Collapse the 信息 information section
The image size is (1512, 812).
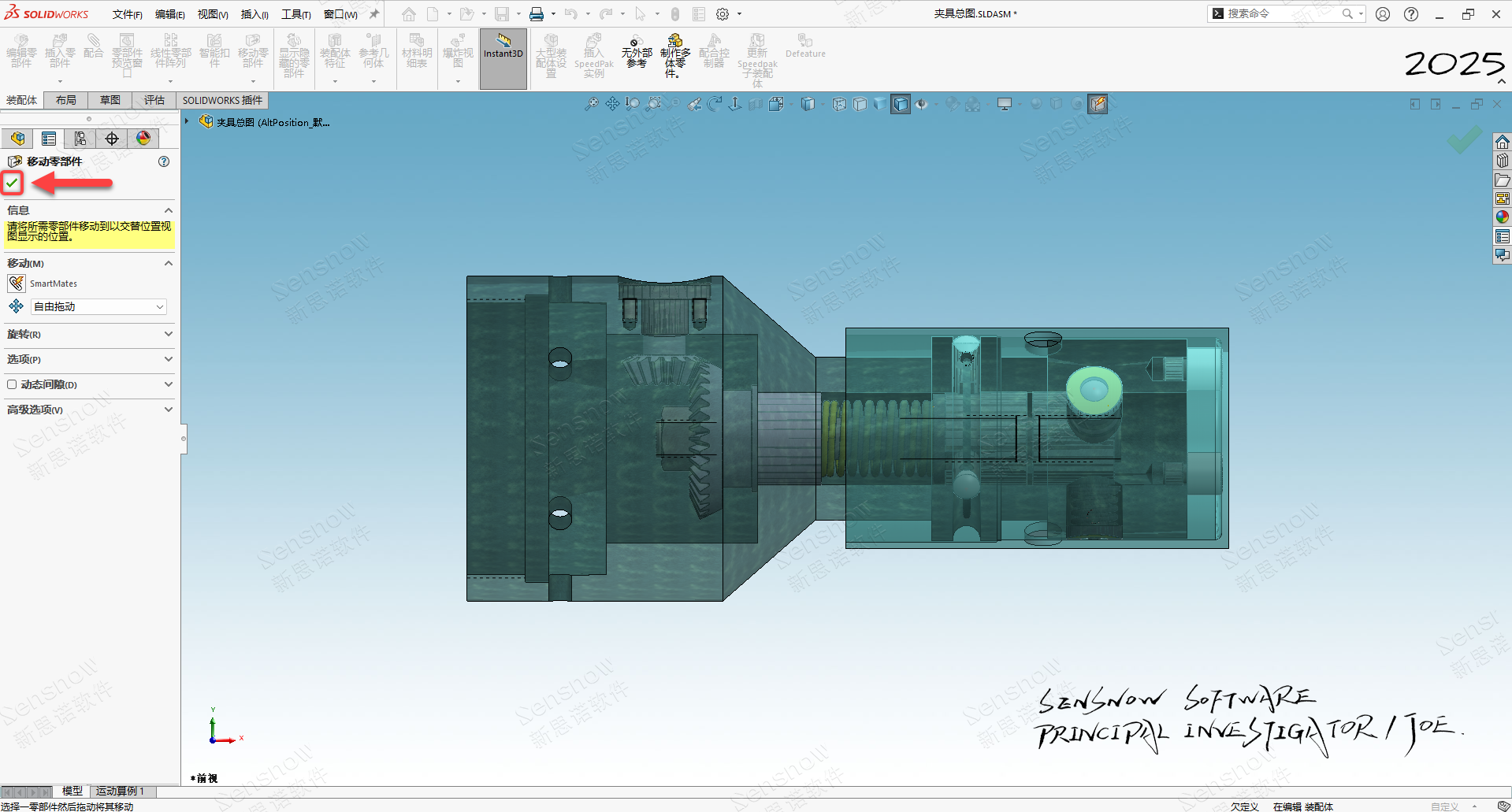pyautogui.click(x=168, y=210)
